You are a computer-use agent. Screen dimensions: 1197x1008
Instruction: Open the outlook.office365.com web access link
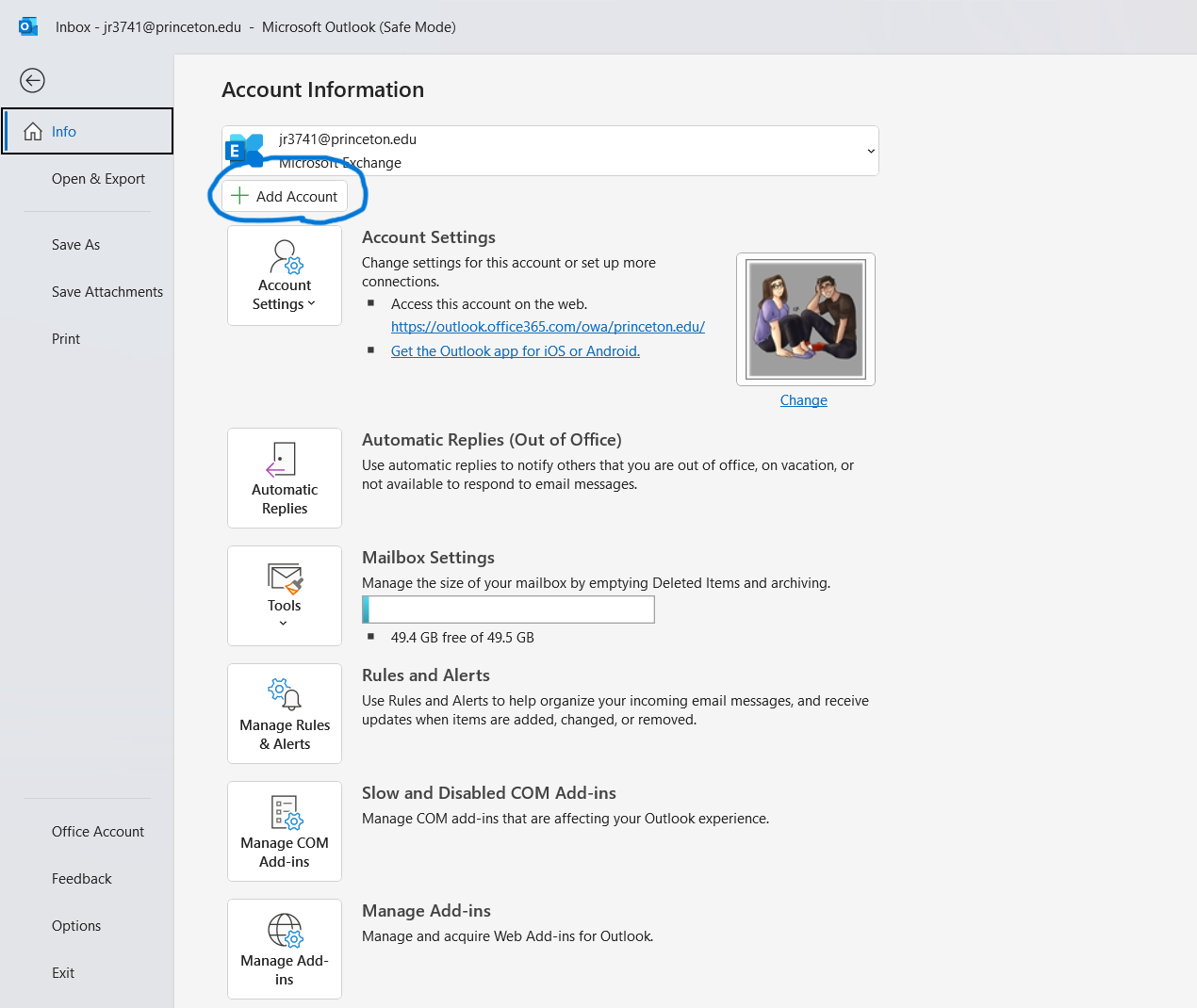pyautogui.click(x=548, y=327)
